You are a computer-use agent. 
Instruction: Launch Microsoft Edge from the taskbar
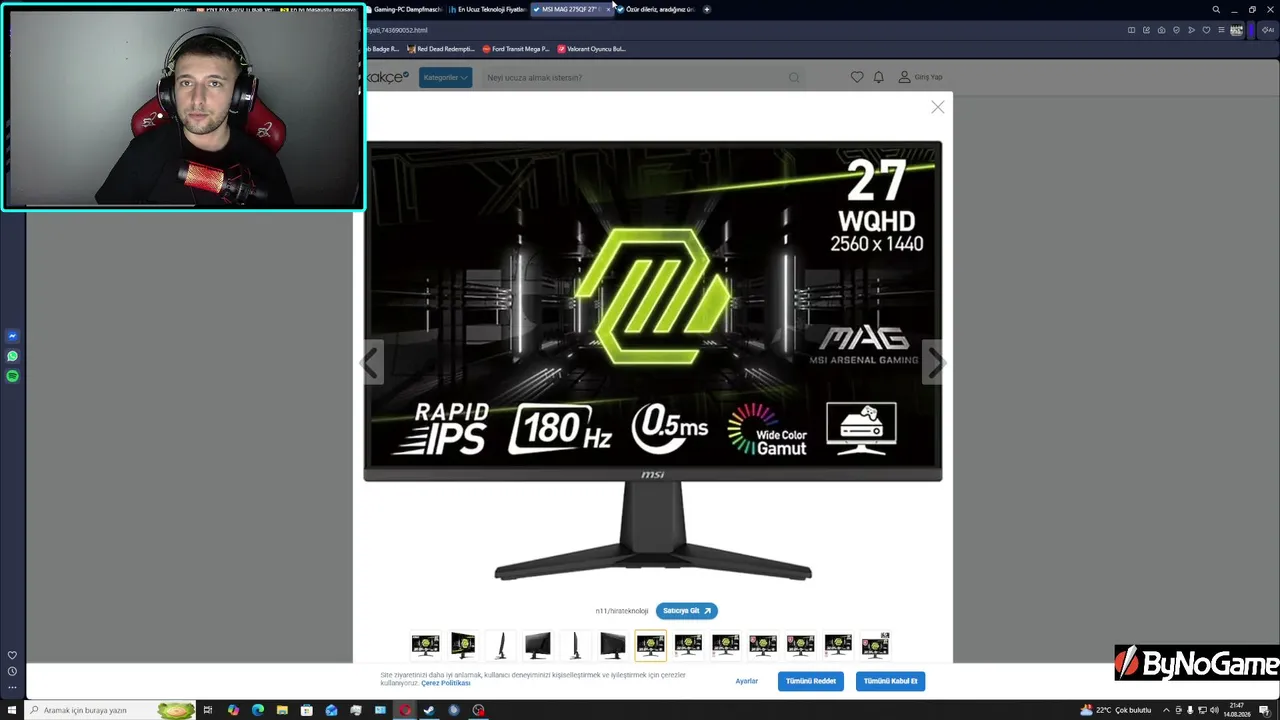click(258, 710)
